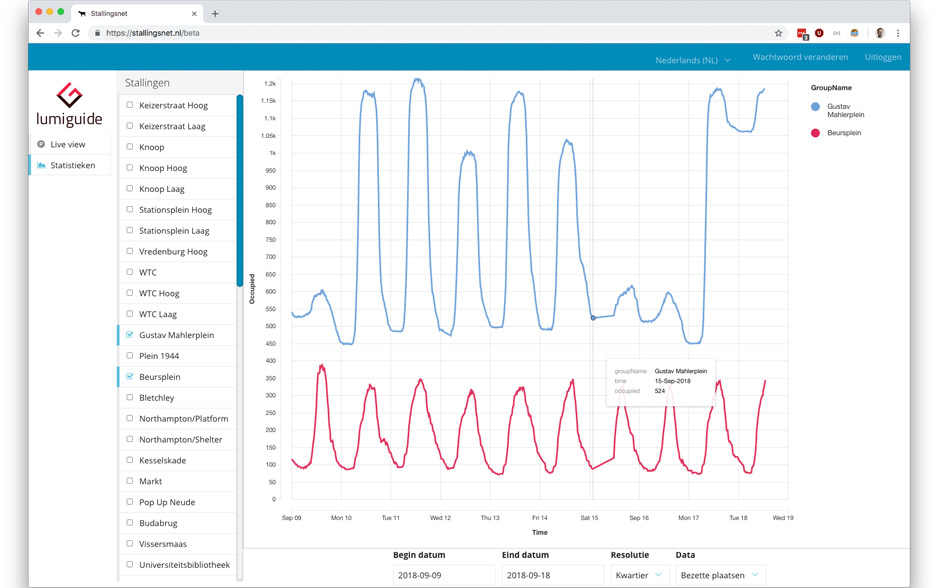Click the Uitloggen link
Image resolution: width=940 pixels, height=588 pixels.
tap(882, 57)
